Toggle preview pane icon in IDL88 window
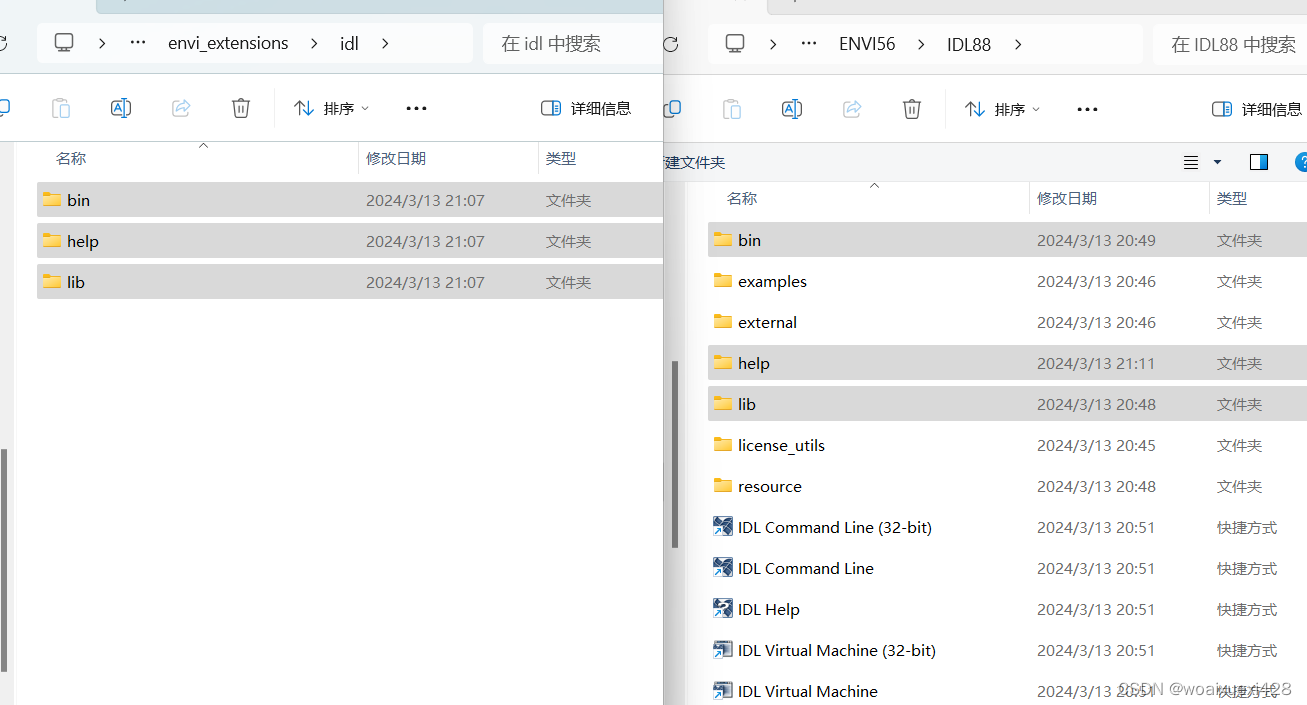The height and width of the screenshot is (705, 1307). pos(1259,162)
